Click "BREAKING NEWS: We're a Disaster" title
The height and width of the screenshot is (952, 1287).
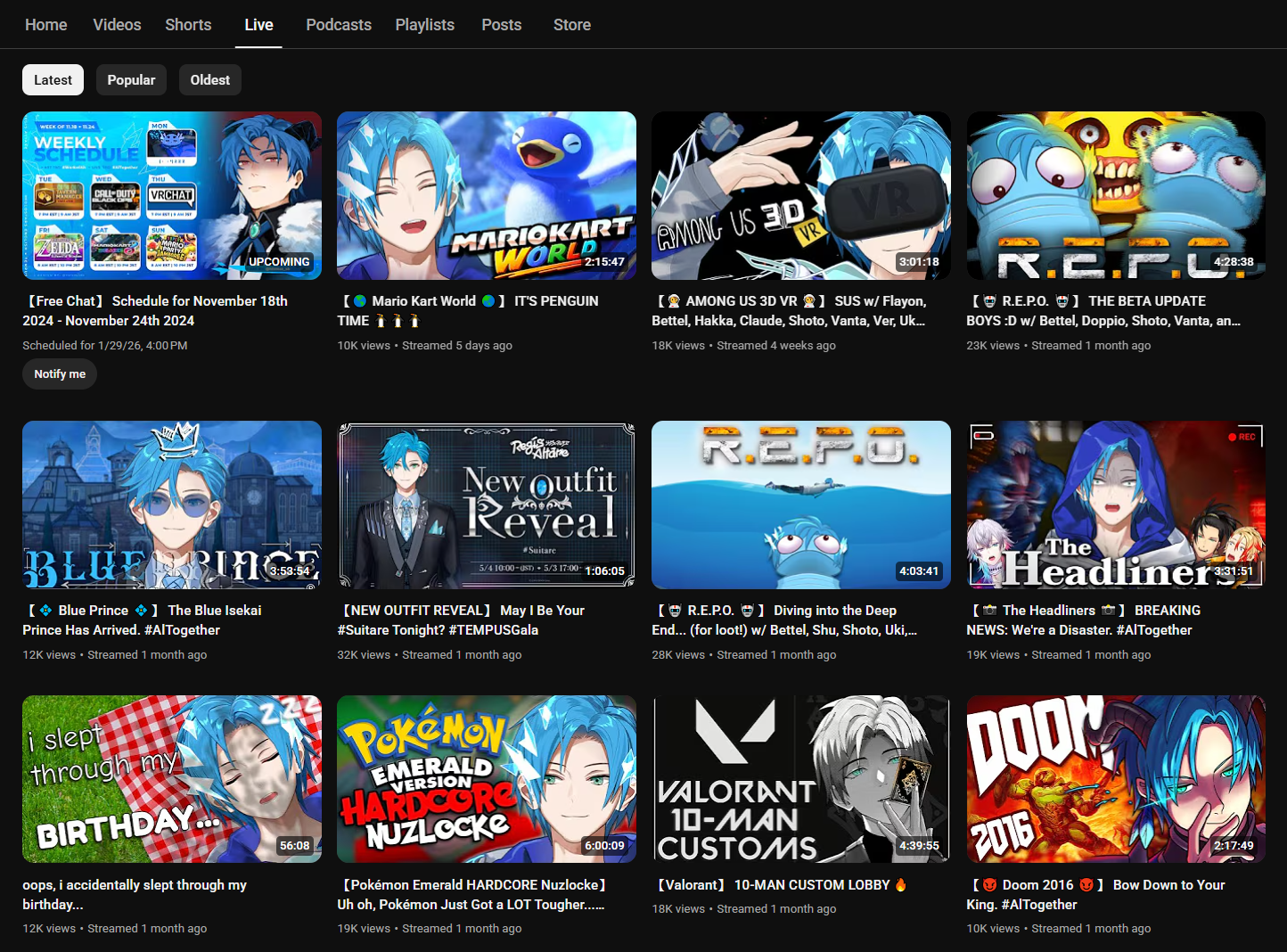[x=1084, y=620]
